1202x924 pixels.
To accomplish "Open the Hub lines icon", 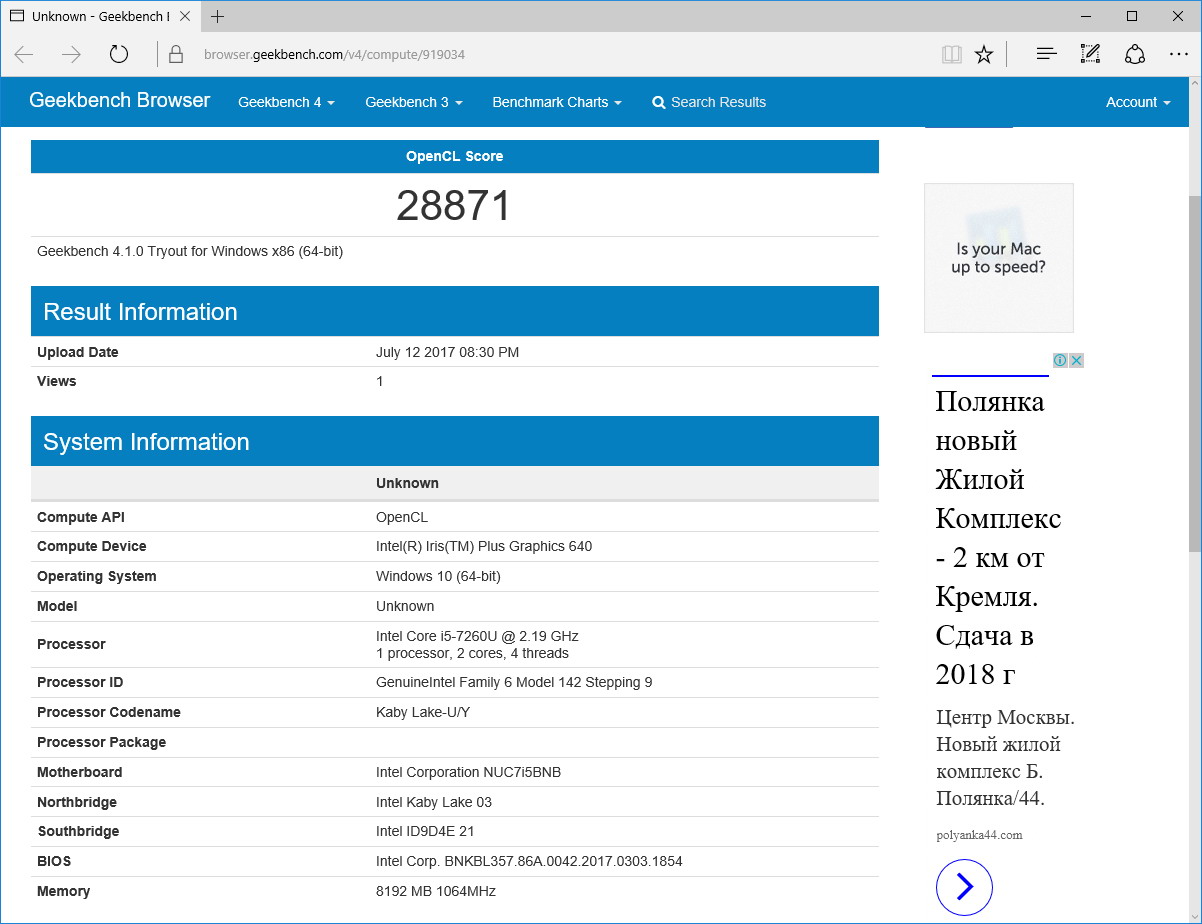I will click(1046, 54).
